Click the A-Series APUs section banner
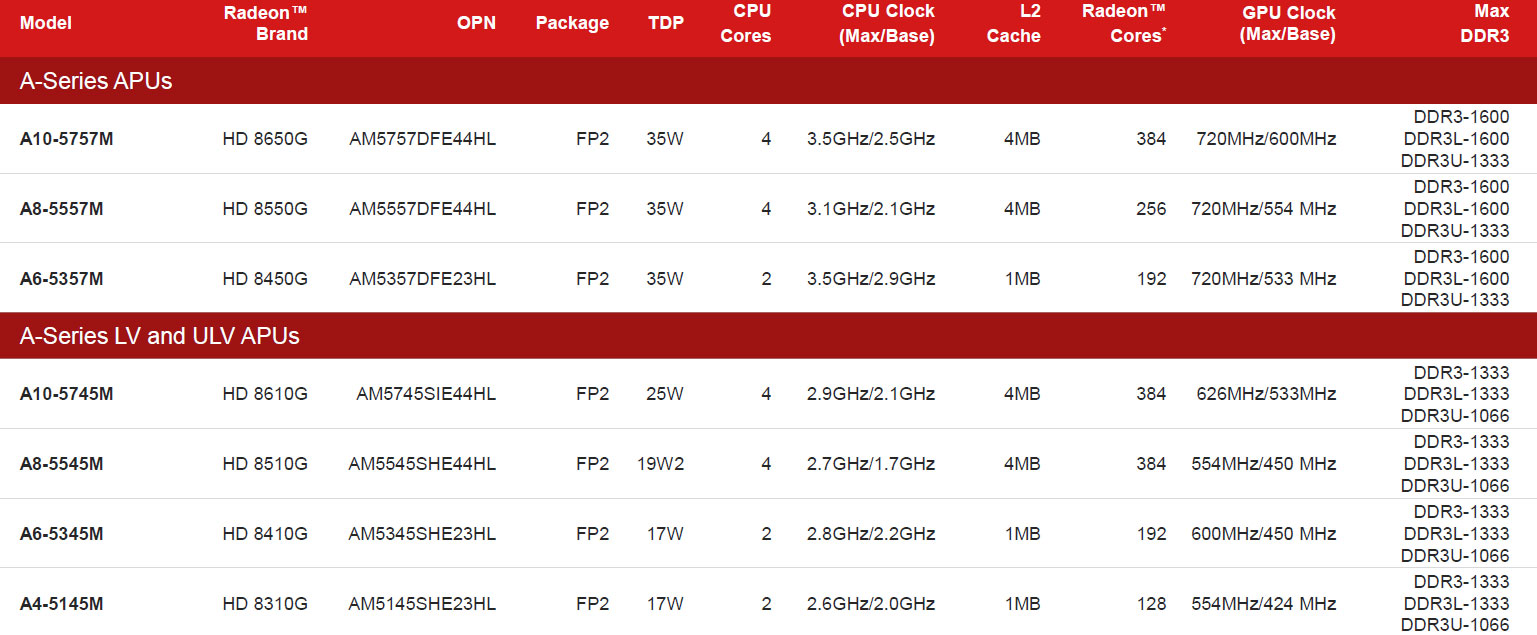This screenshot has height=635, width=1537. pos(768,81)
